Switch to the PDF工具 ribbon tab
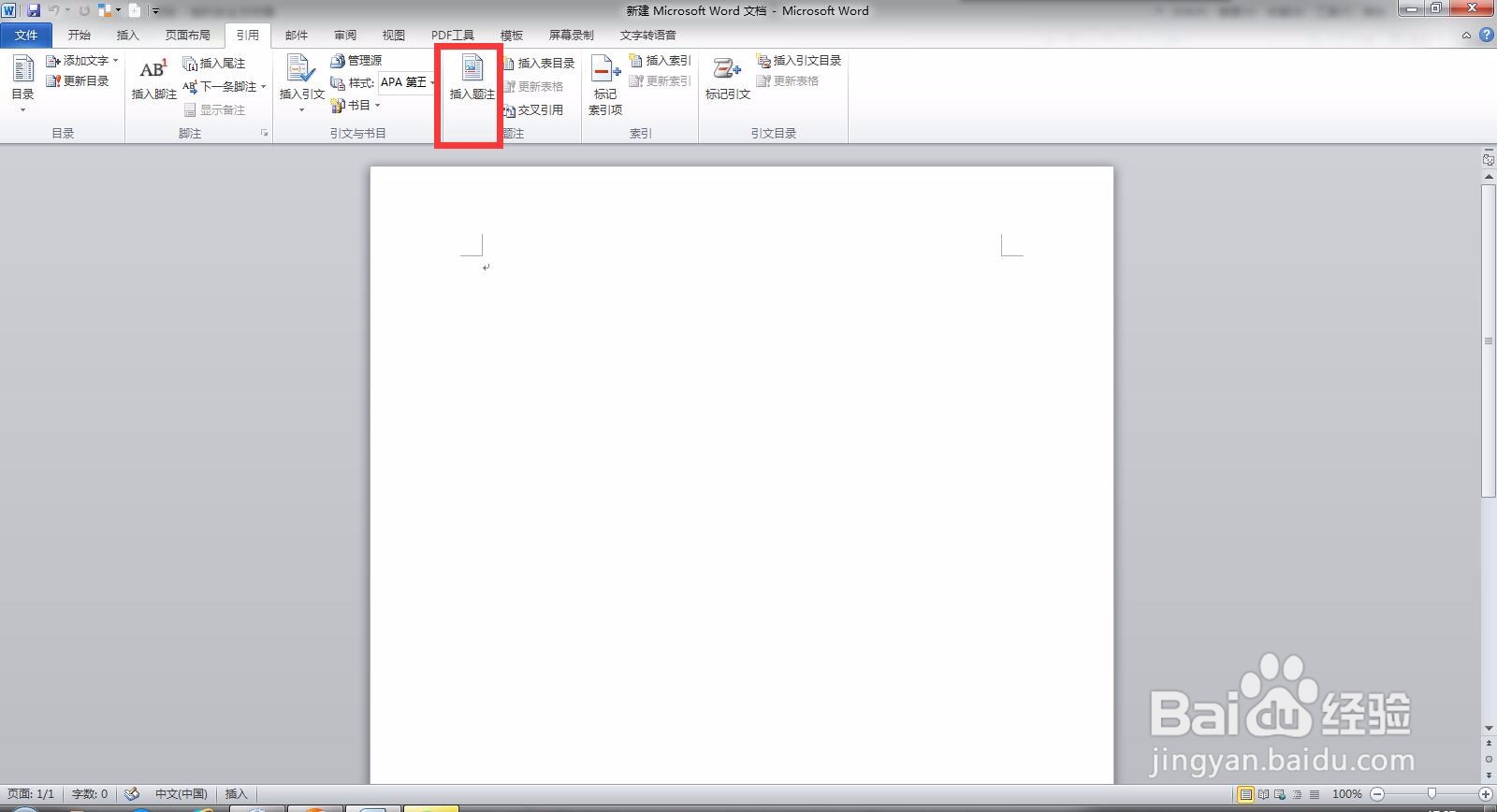This screenshot has height=812, width=1497. coord(452,36)
